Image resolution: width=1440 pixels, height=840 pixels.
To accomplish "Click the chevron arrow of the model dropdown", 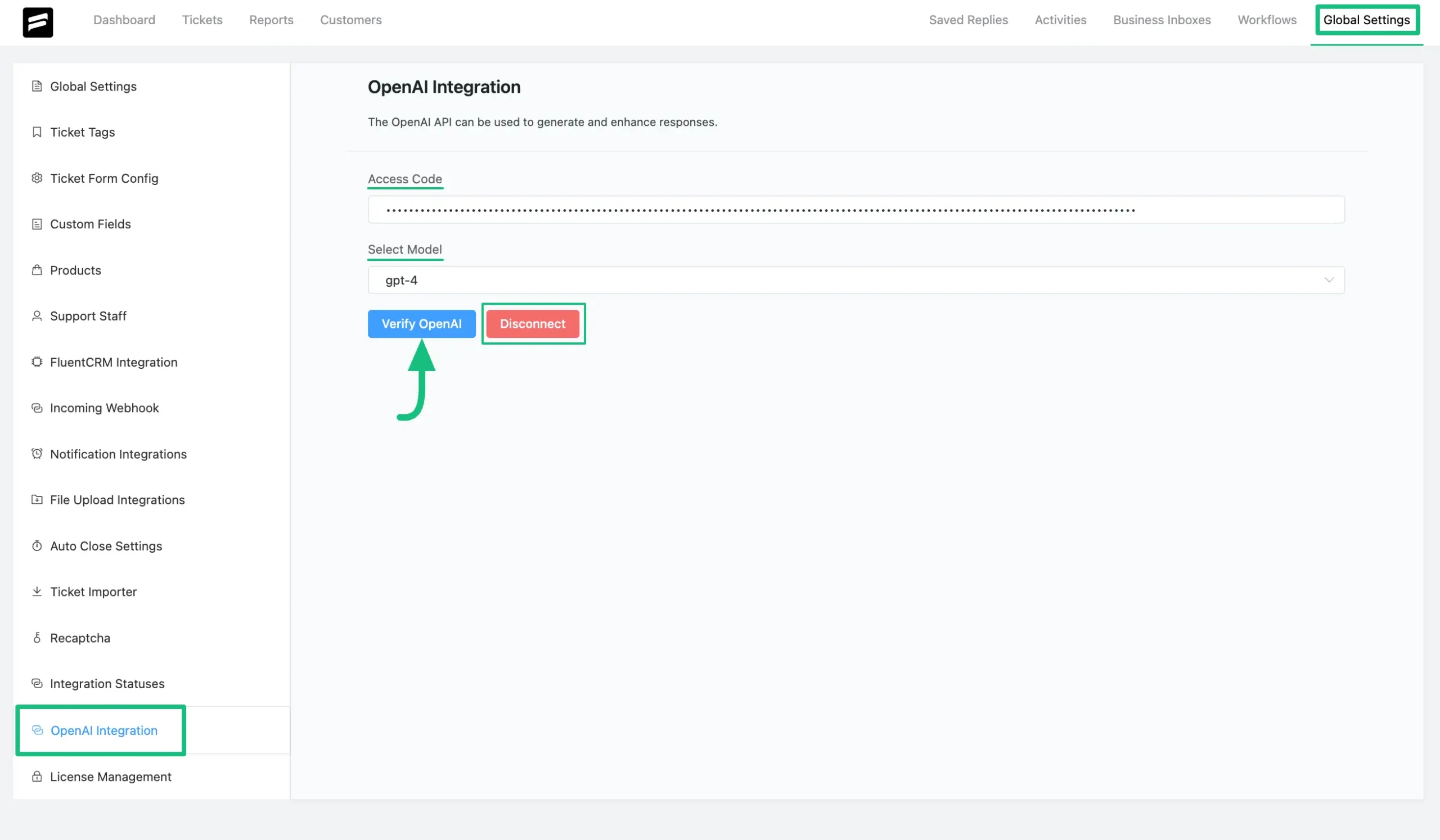I will 1329,280.
